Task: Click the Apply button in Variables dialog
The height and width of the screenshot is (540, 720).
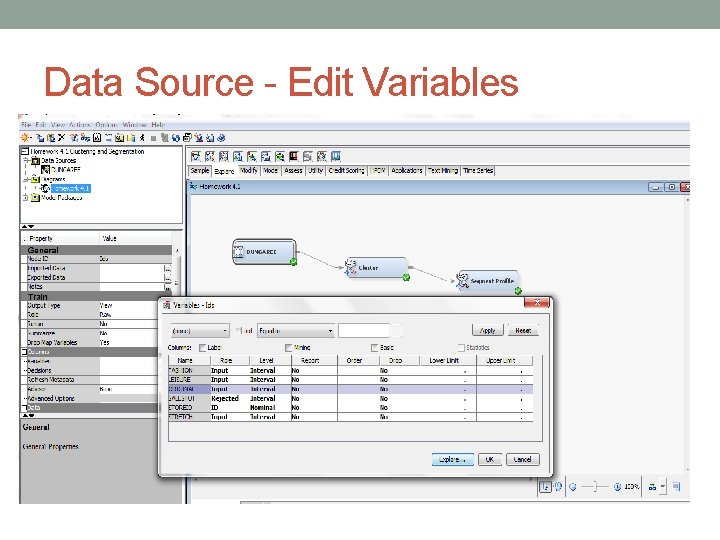Action: (488, 330)
